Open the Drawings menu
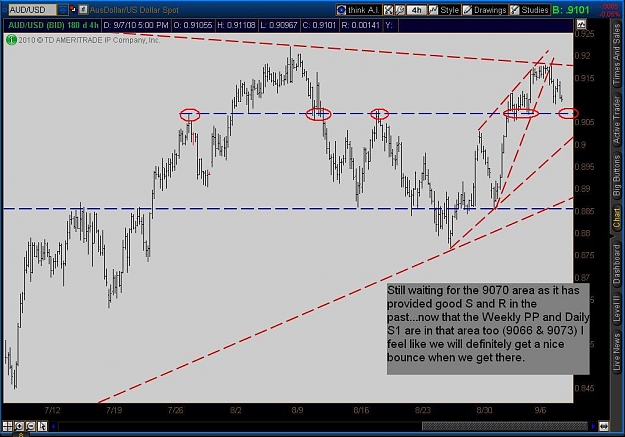 point(485,10)
